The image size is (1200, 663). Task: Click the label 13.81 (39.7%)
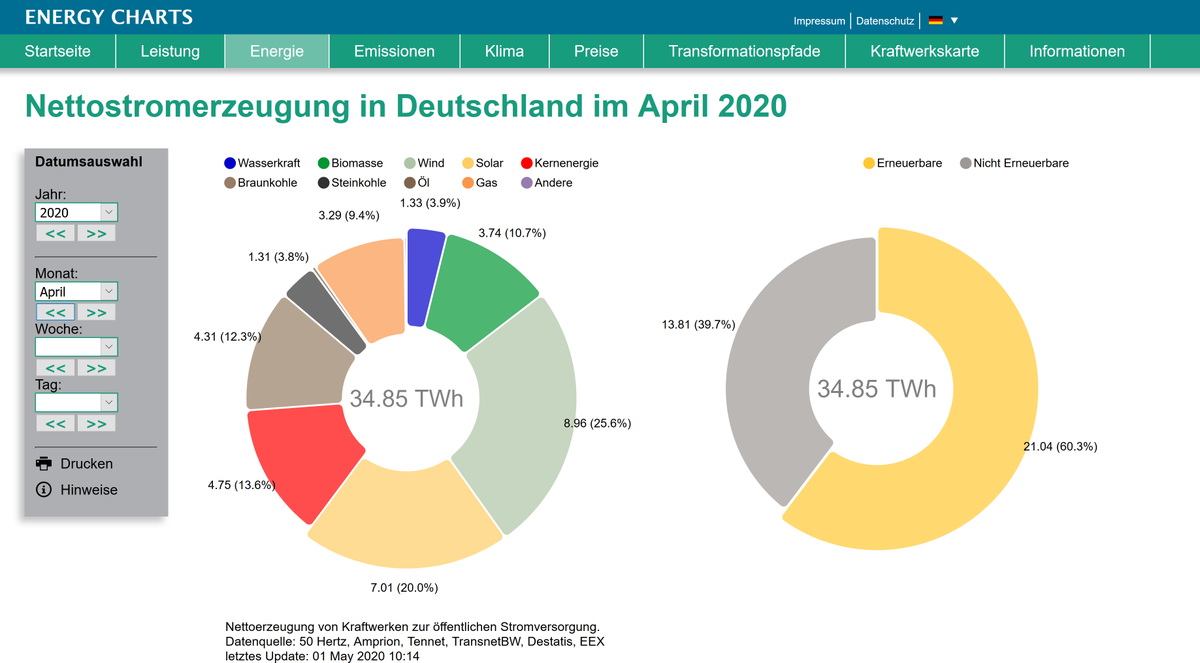(698, 324)
